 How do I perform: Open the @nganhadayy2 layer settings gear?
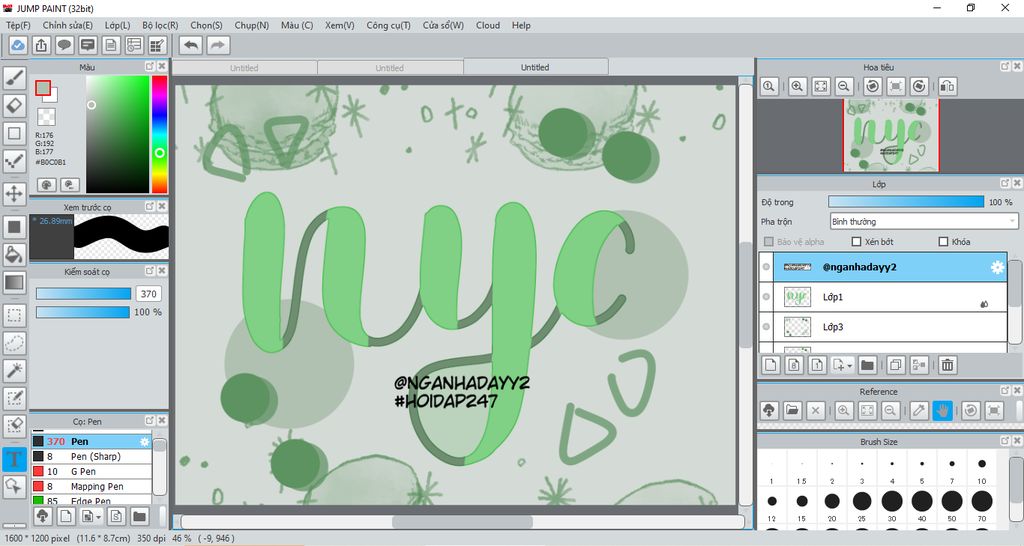click(x=997, y=267)
